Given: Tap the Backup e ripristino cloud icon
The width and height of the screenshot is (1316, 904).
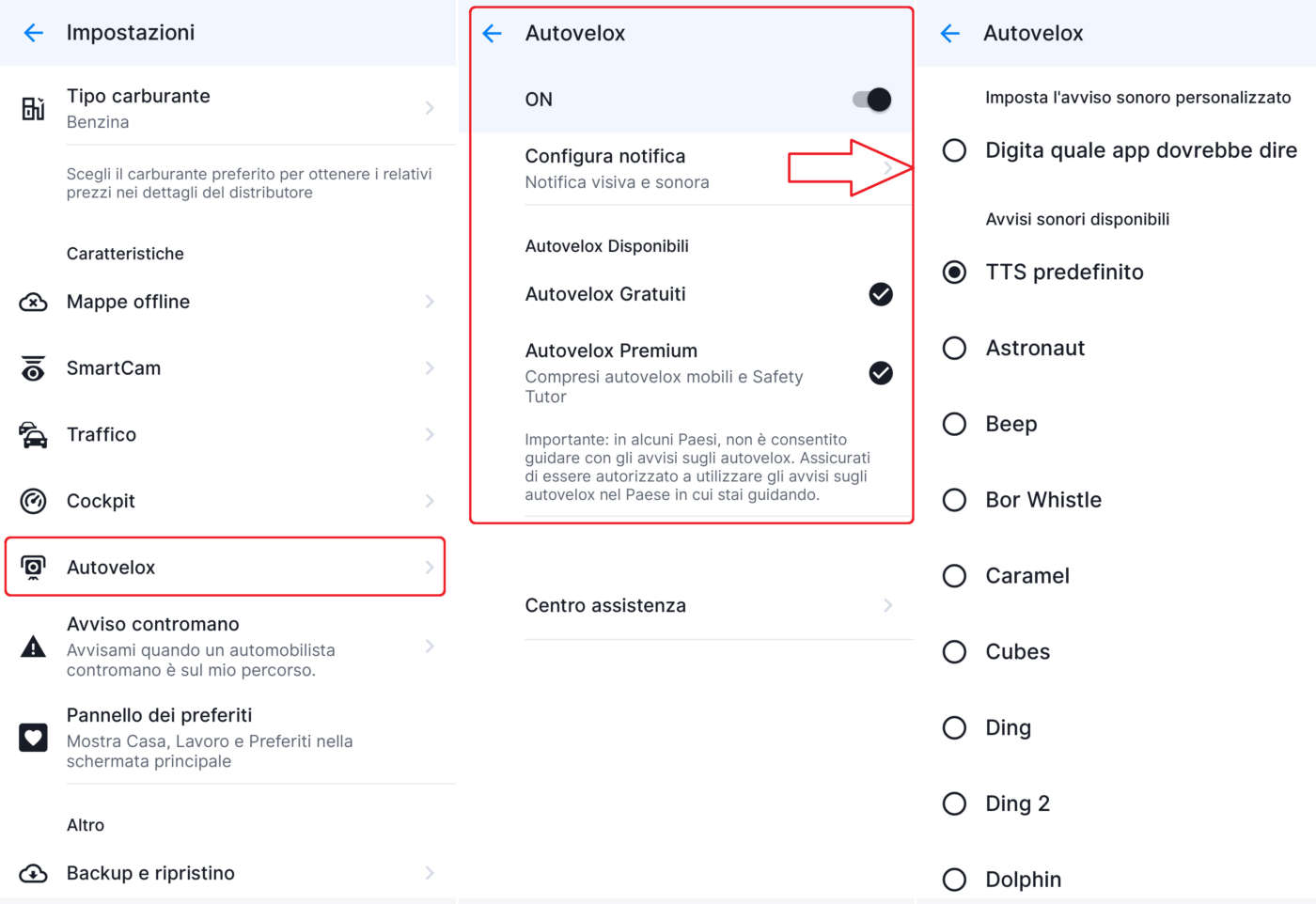Looking at the screenshot, I should pos(33,873).
